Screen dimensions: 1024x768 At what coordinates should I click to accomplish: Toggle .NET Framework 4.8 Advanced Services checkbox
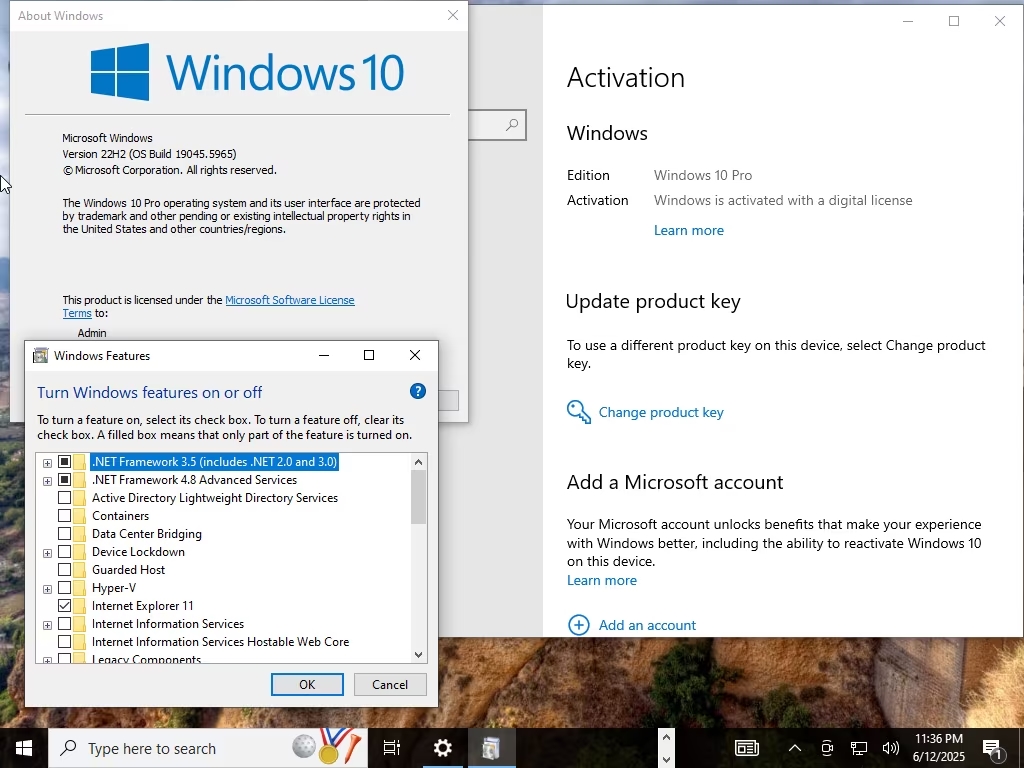pyautogui.click(x=64, y=480)
